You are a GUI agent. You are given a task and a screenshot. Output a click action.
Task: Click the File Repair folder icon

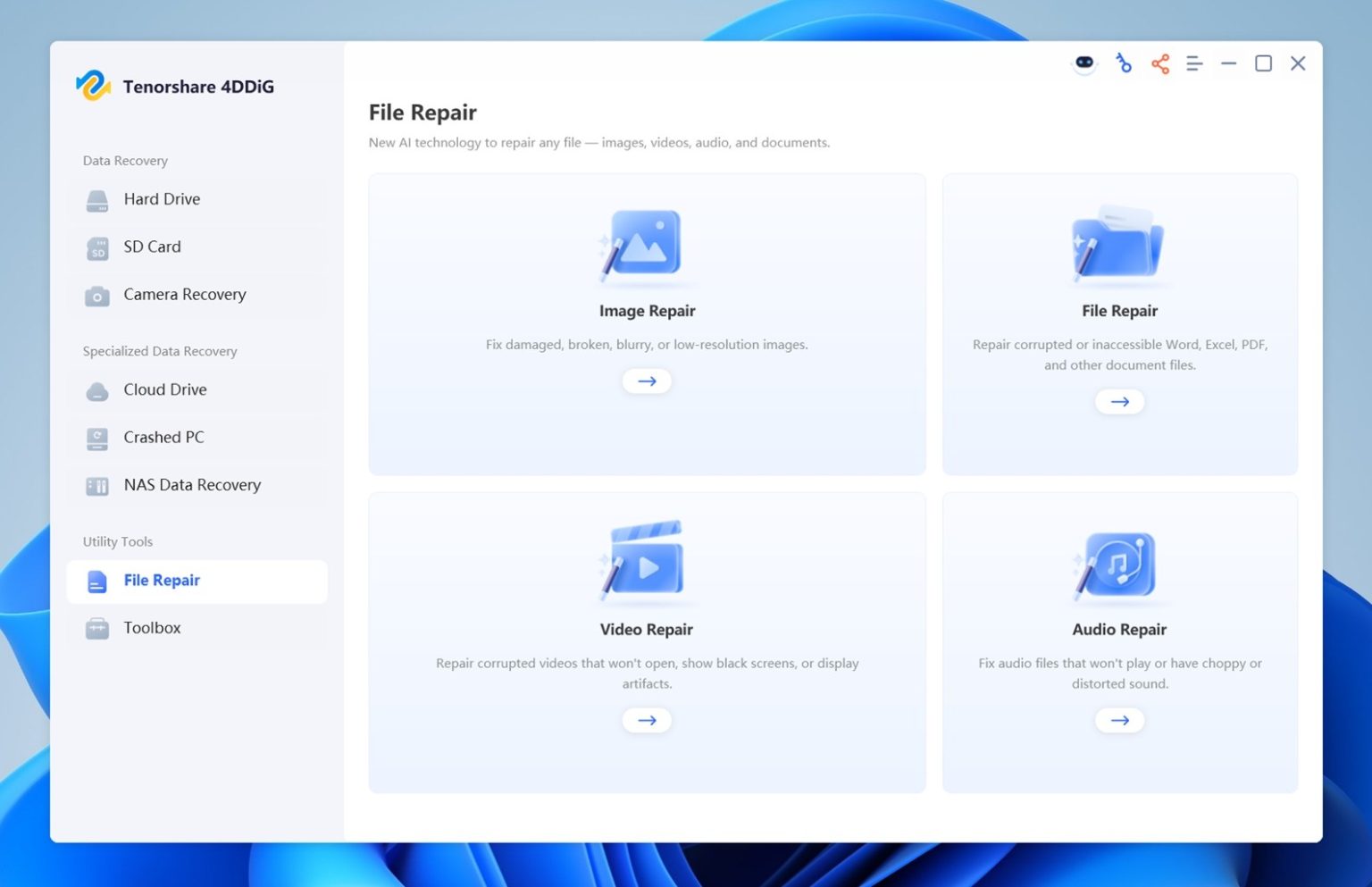pyautogui.click(x=1118, y=242)
